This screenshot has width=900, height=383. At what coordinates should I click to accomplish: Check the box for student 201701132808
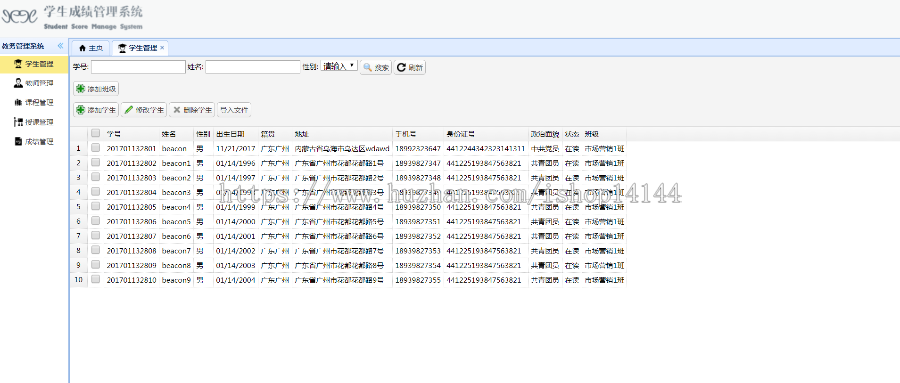click(95, 250)
